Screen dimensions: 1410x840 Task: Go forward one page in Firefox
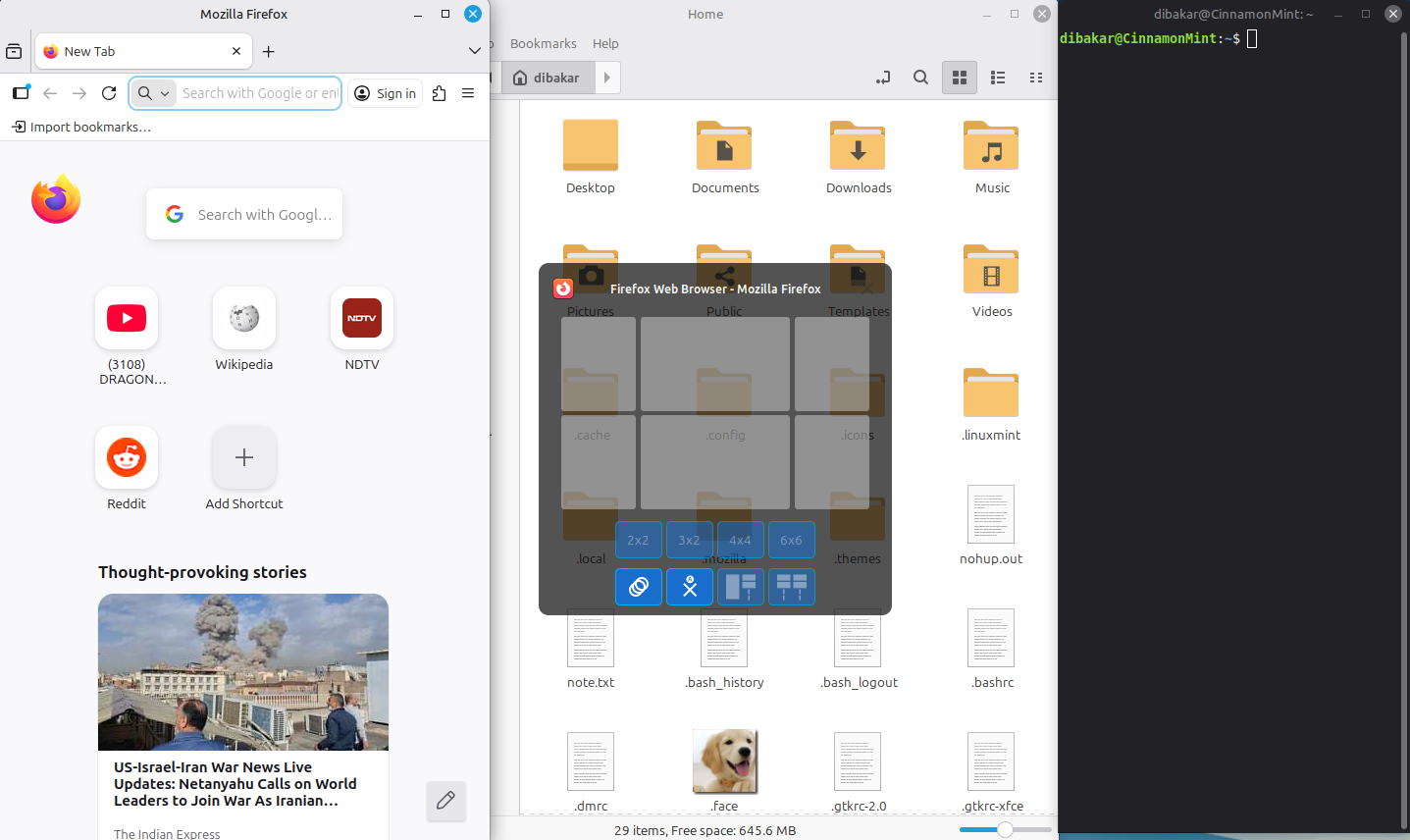tap(79, 93)
